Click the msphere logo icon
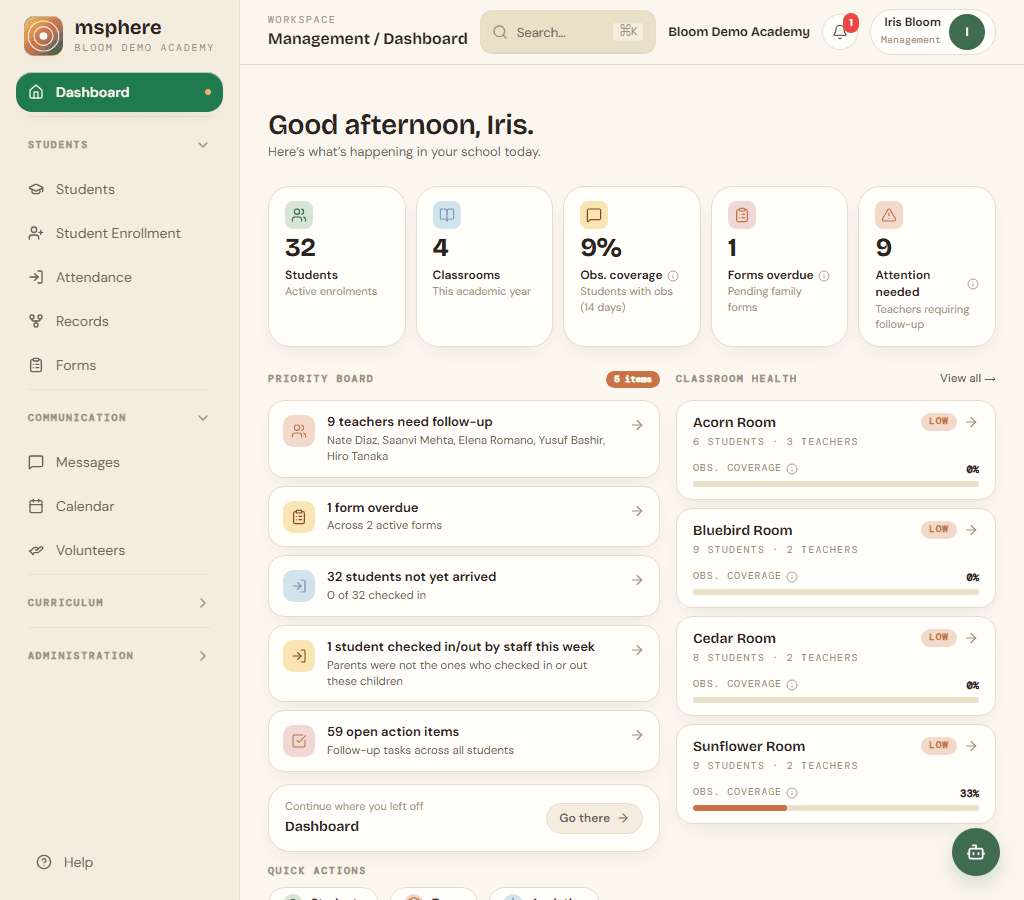 pyautogui.click(x=44, y=36)
